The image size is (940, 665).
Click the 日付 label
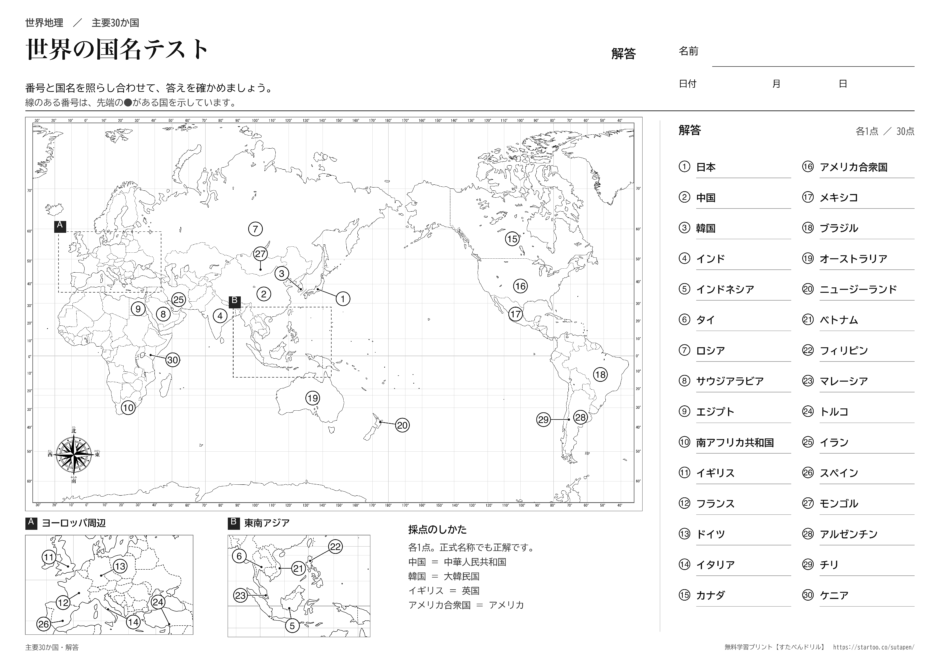click(x=688, y=84)
